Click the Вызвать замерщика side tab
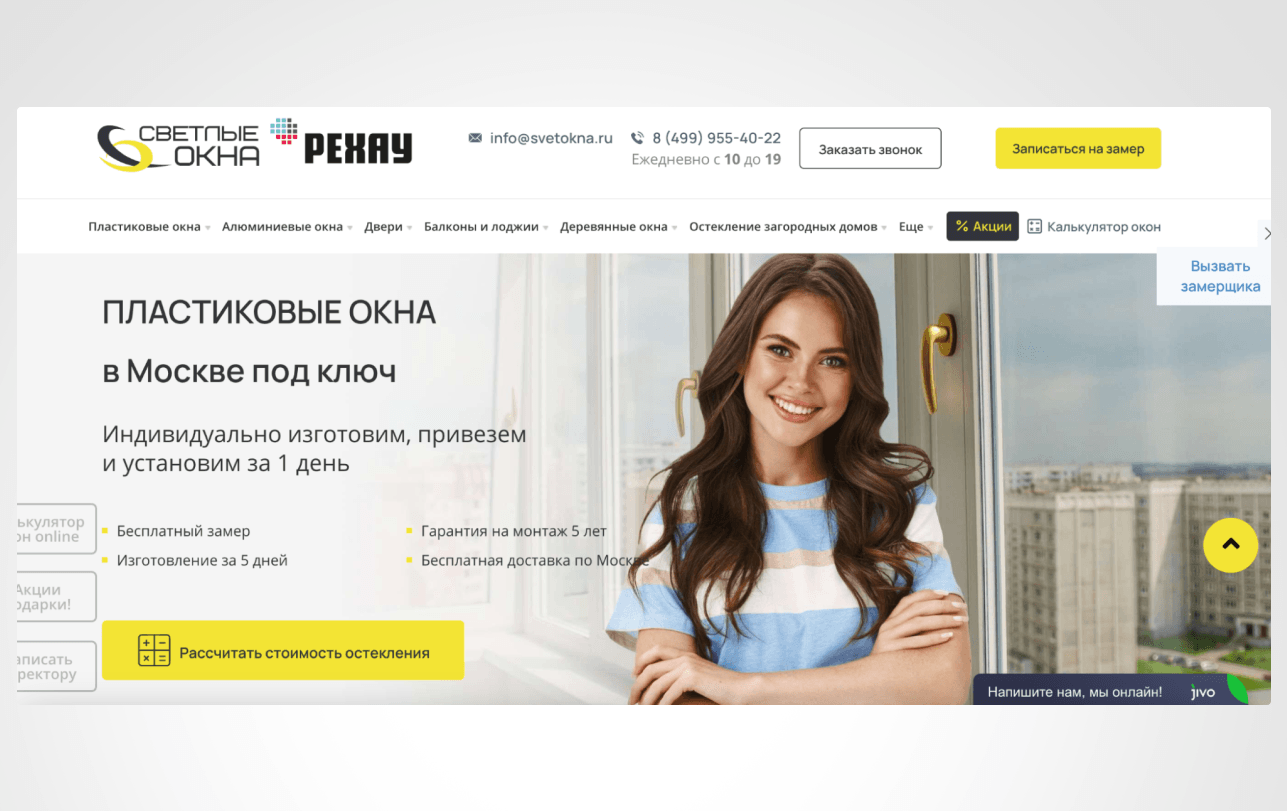This screenshot has width=1287, height=811. (1214, 276)
